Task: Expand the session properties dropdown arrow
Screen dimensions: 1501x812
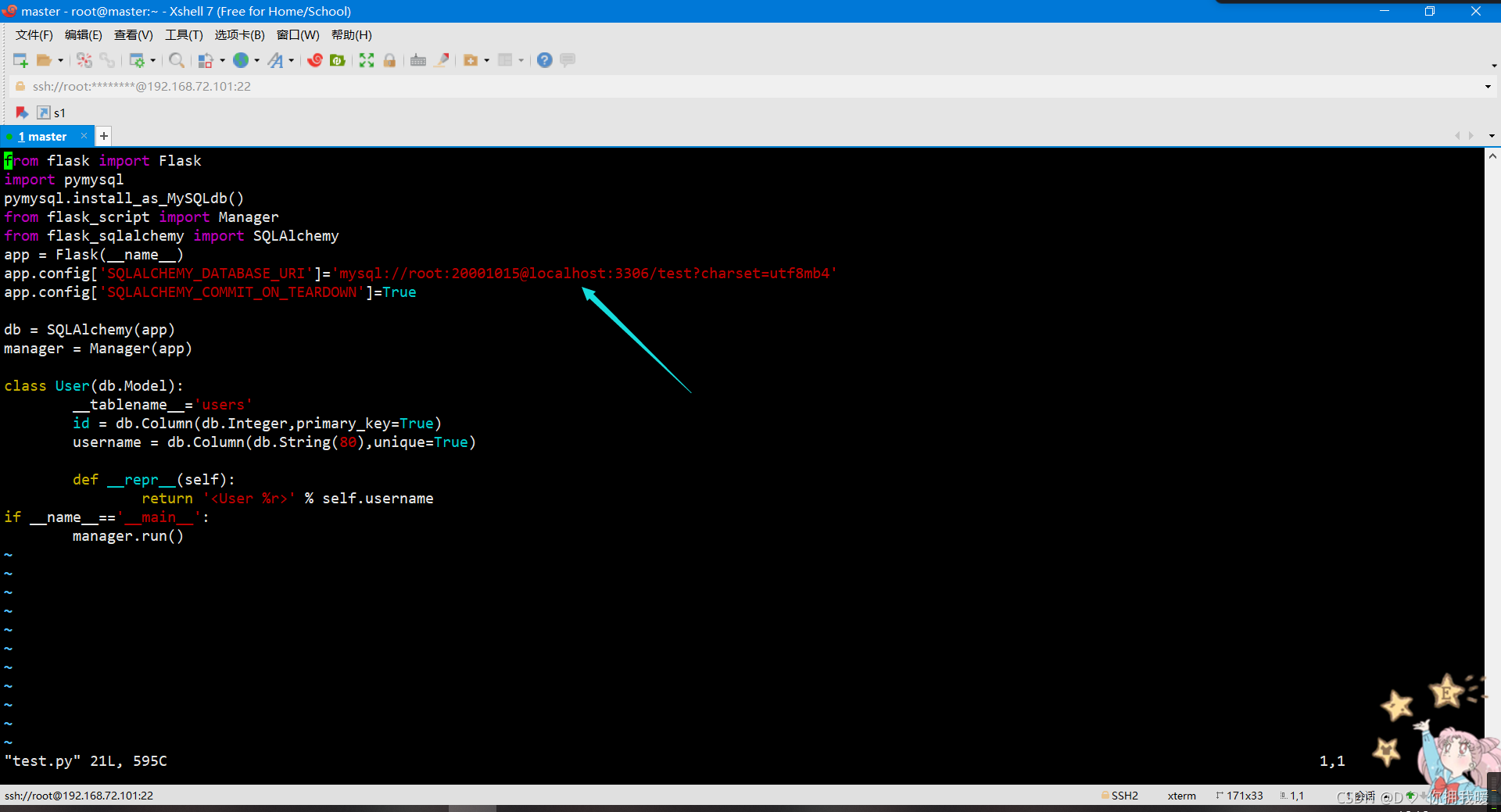Action: tap(154, 60)
